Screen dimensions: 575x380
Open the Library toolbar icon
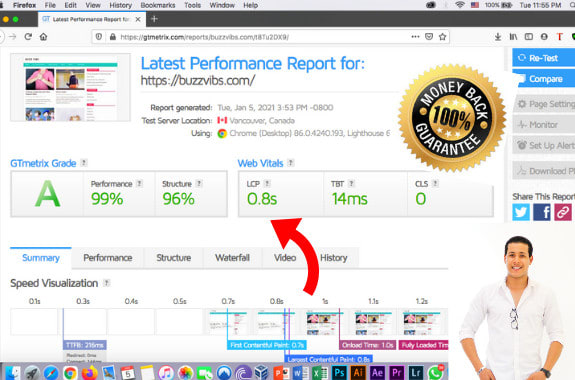click(513, 37)
